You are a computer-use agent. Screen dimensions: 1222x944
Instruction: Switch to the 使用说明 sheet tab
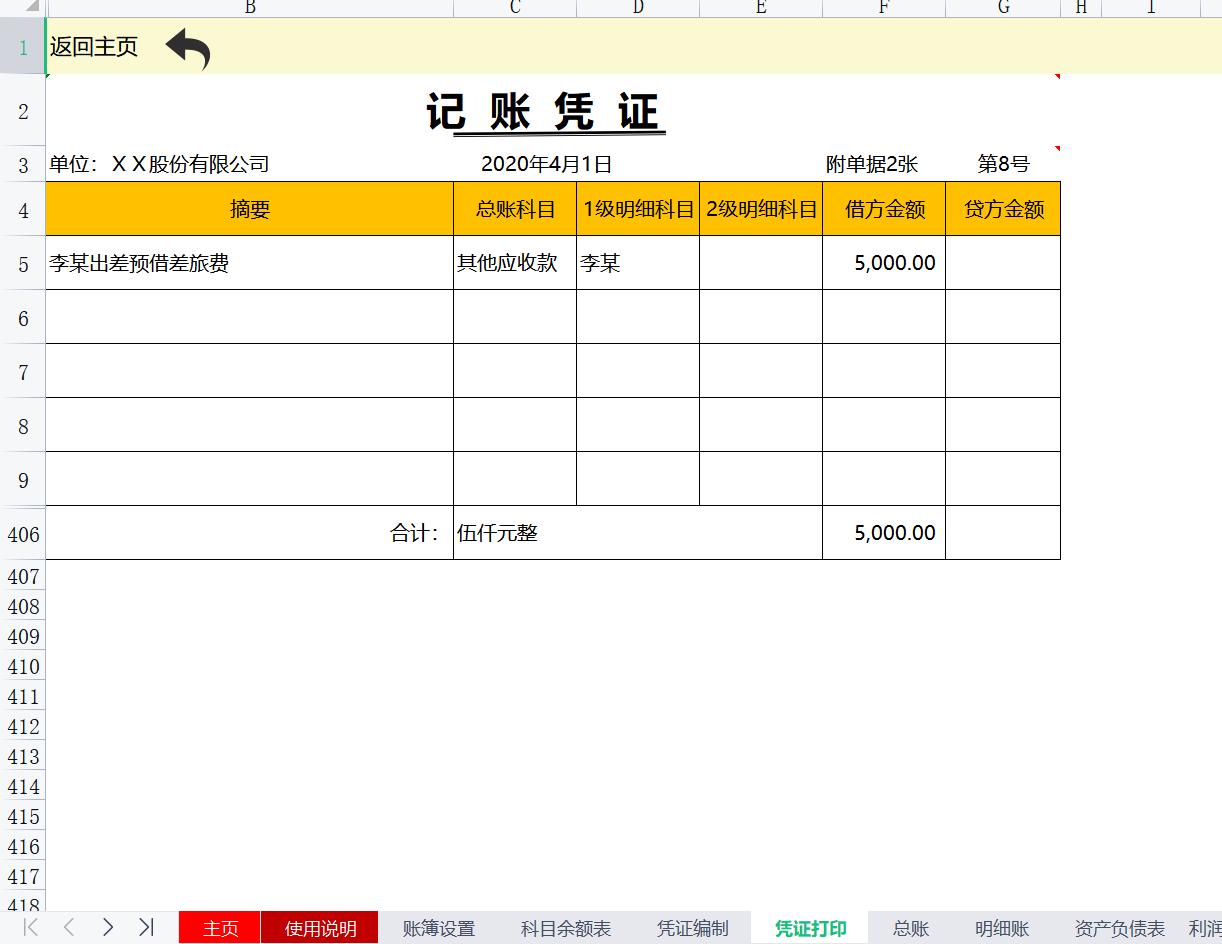320,928
